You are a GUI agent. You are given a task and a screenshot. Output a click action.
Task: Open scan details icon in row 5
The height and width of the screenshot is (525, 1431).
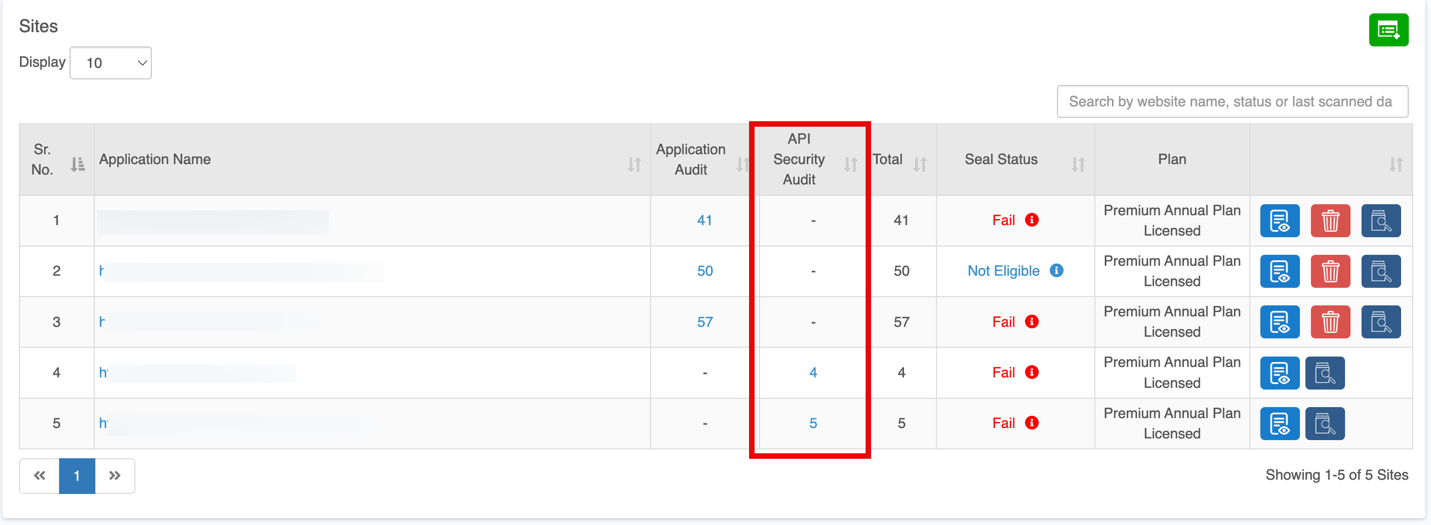tap(1325, 424)
